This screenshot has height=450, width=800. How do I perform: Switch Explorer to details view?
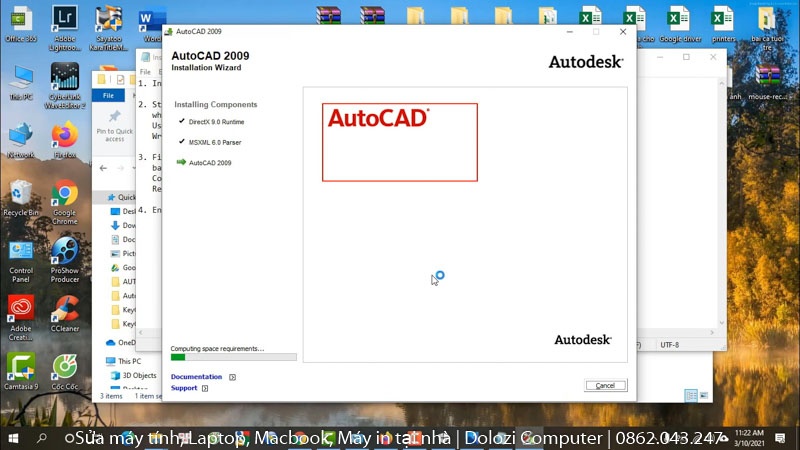(x=691, y=395)
